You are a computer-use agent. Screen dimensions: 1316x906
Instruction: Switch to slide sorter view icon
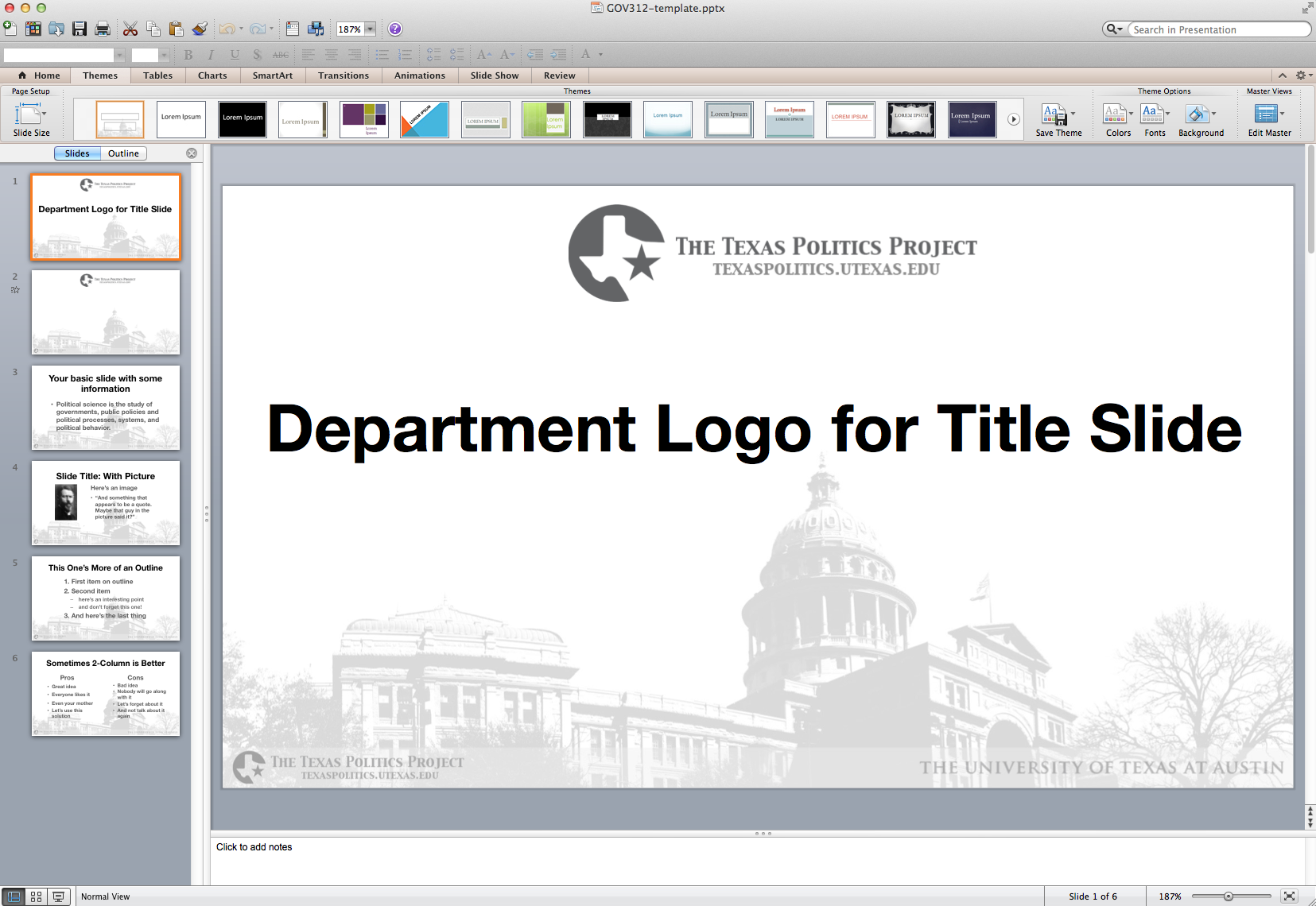point(37,896)
